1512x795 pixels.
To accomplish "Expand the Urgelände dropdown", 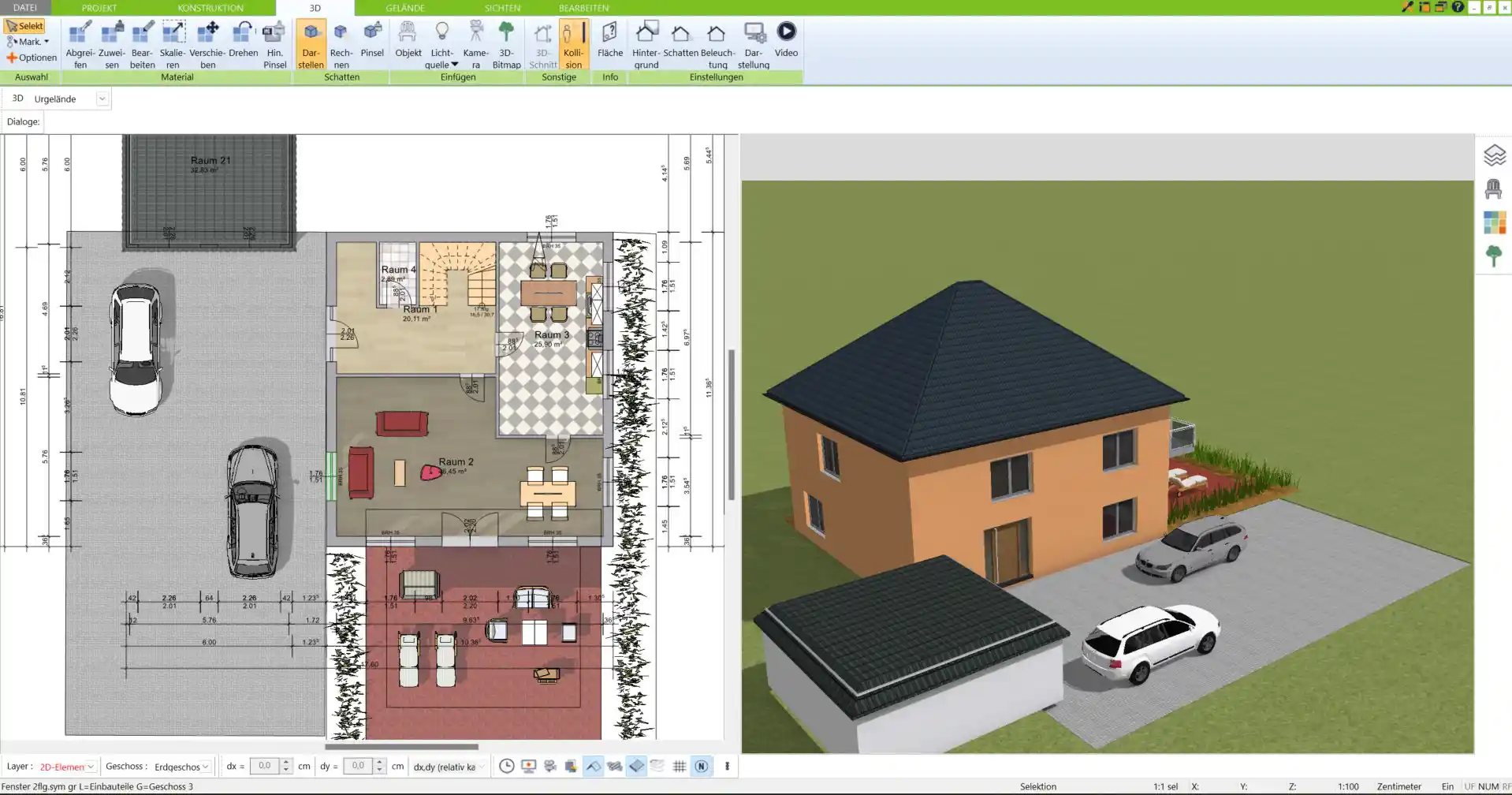I will 102,99.
